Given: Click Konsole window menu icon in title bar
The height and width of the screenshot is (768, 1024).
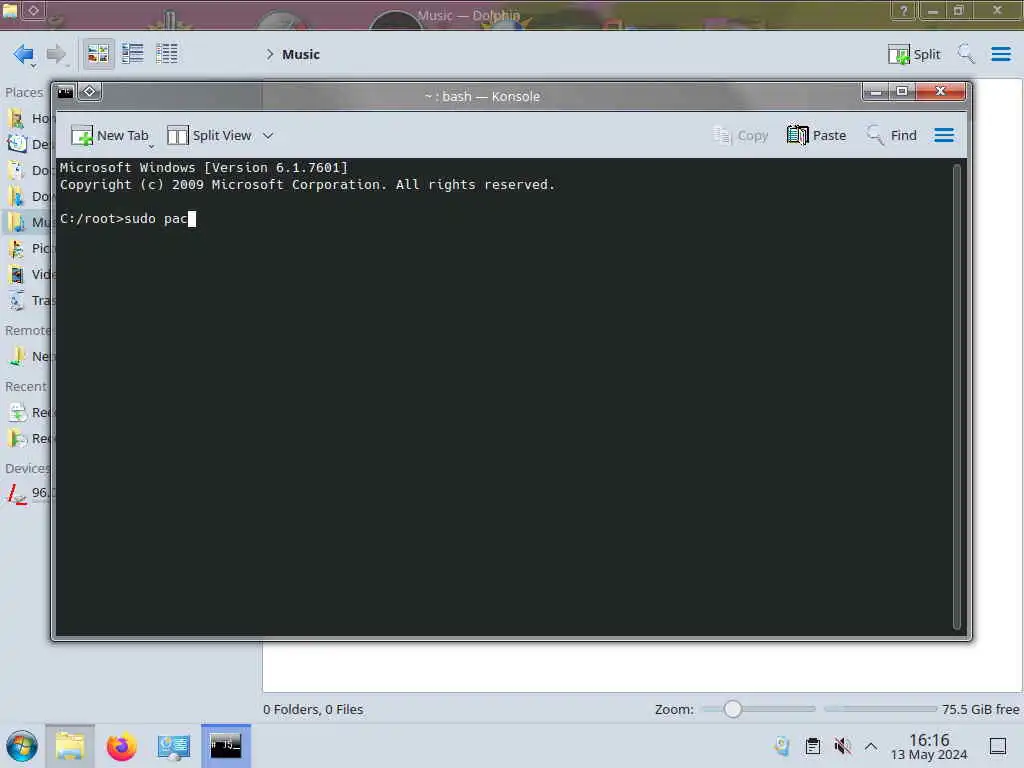Looking at the screenshot, I should (65, 92).
